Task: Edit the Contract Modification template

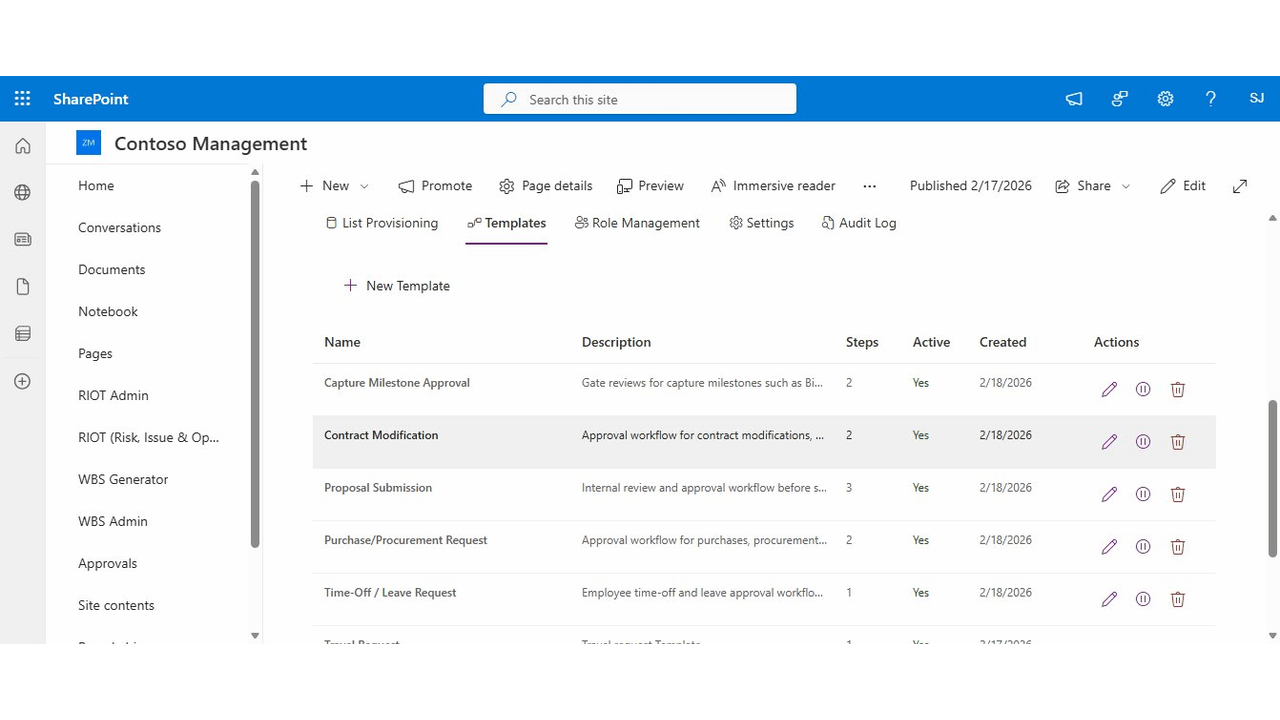Action: 1109,441
